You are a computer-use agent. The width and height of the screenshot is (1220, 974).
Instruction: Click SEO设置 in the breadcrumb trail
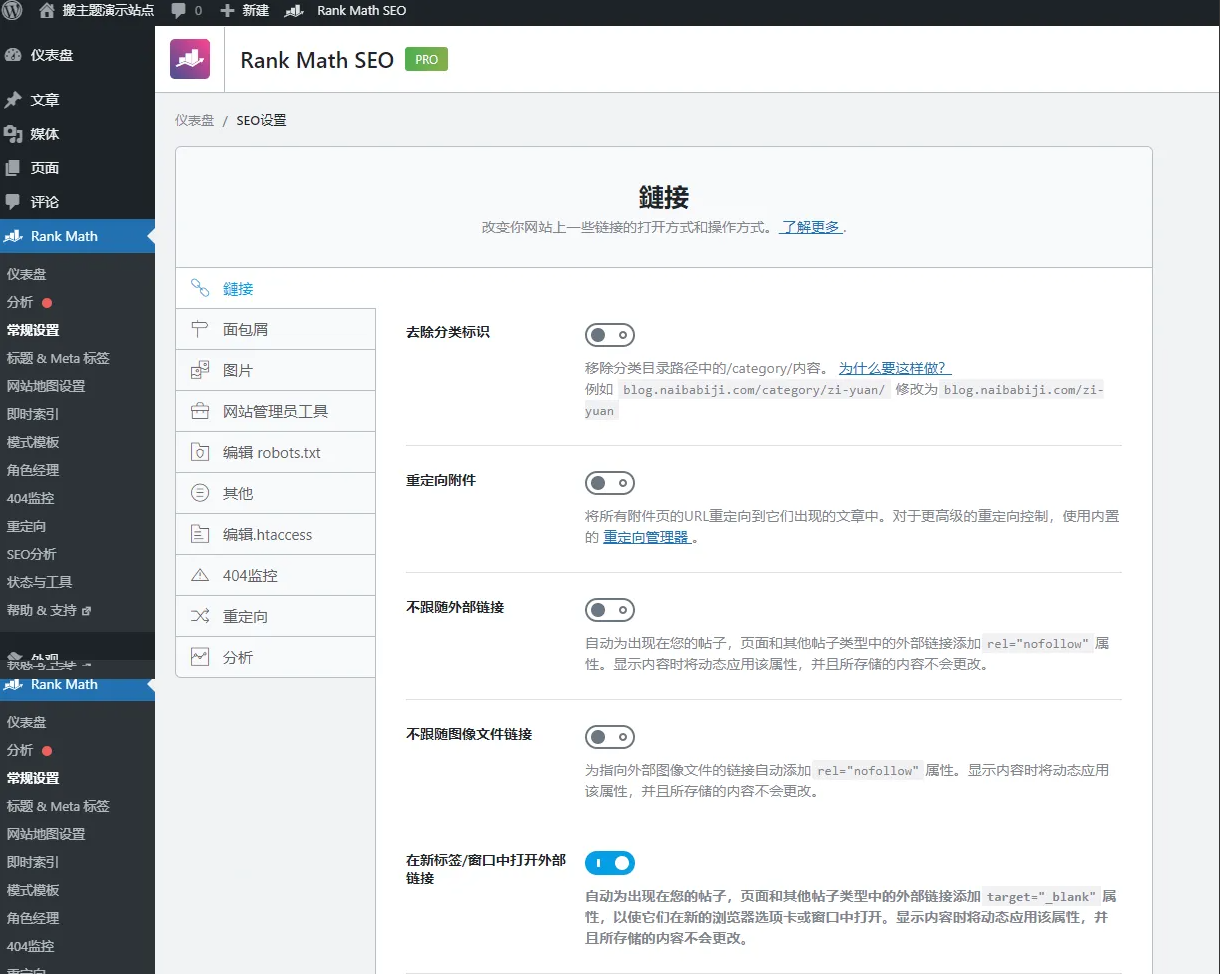(x=261, y=120)
